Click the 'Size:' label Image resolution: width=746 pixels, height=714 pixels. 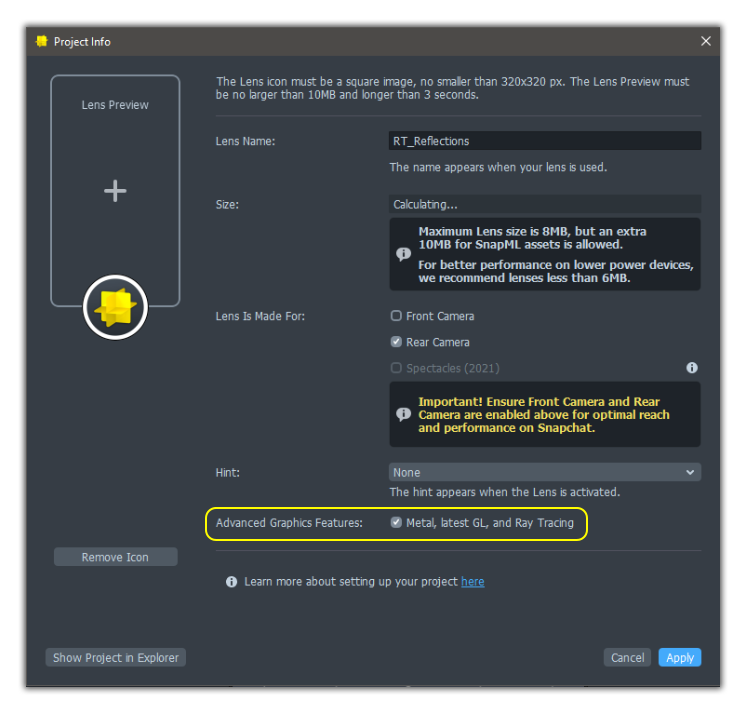point(227,205)
